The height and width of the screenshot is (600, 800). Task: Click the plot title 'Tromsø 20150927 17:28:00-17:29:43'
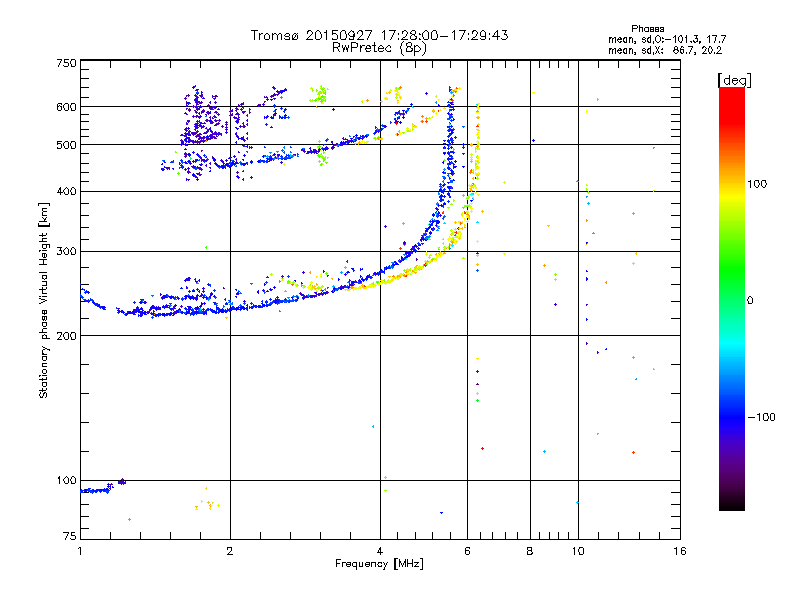coord(379,35)
